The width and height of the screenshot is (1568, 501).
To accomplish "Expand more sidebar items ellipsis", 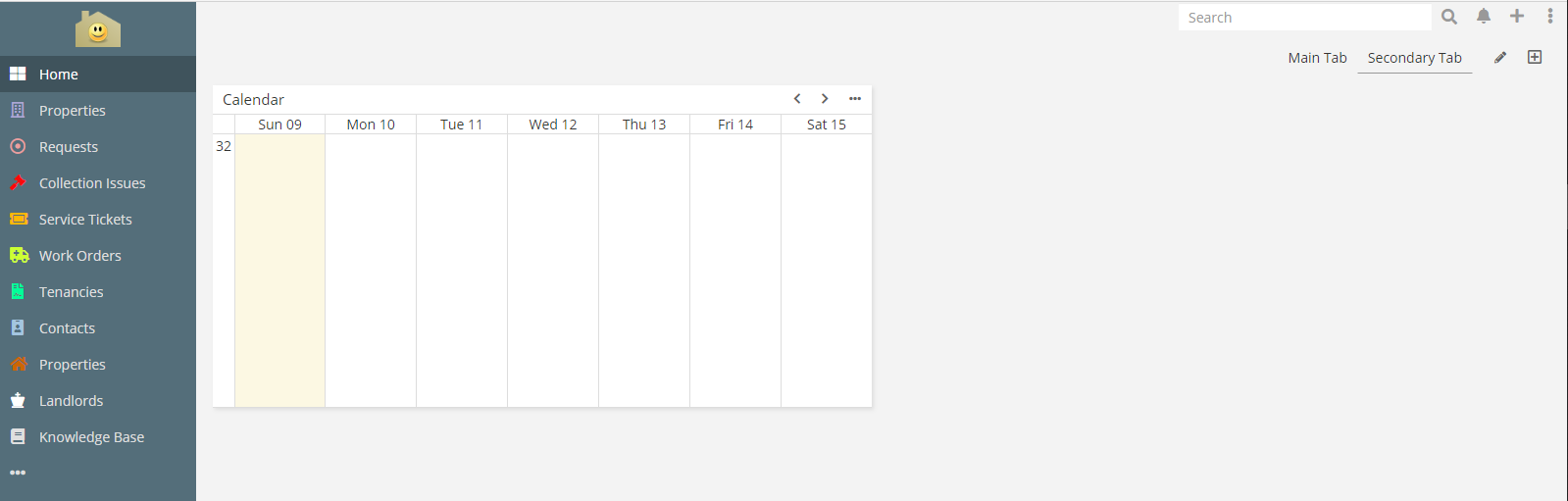I will click(x=18, y=473).
